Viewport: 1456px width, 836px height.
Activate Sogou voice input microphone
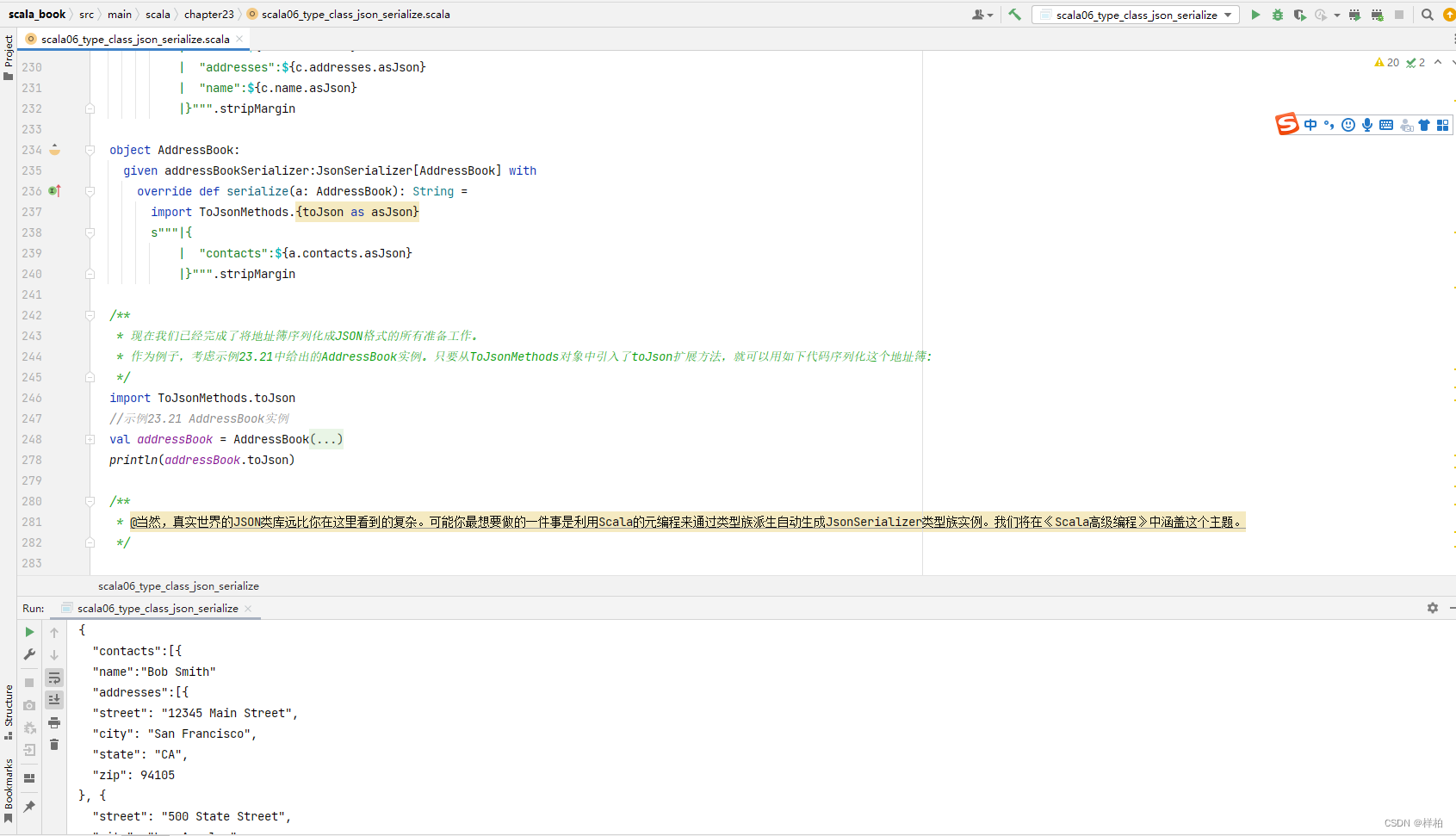pyautogui.click(x=1366, y=125)
